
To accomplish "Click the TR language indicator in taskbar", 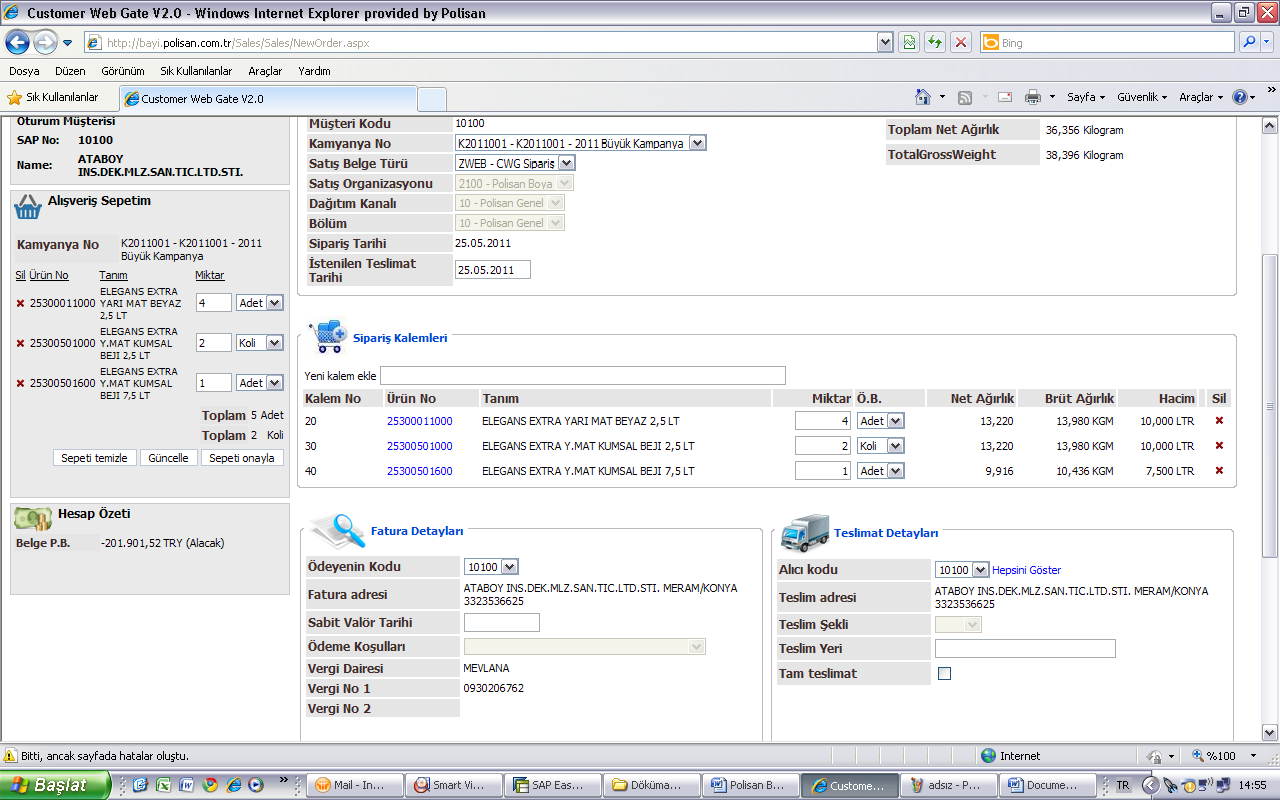I will 1122,786.
